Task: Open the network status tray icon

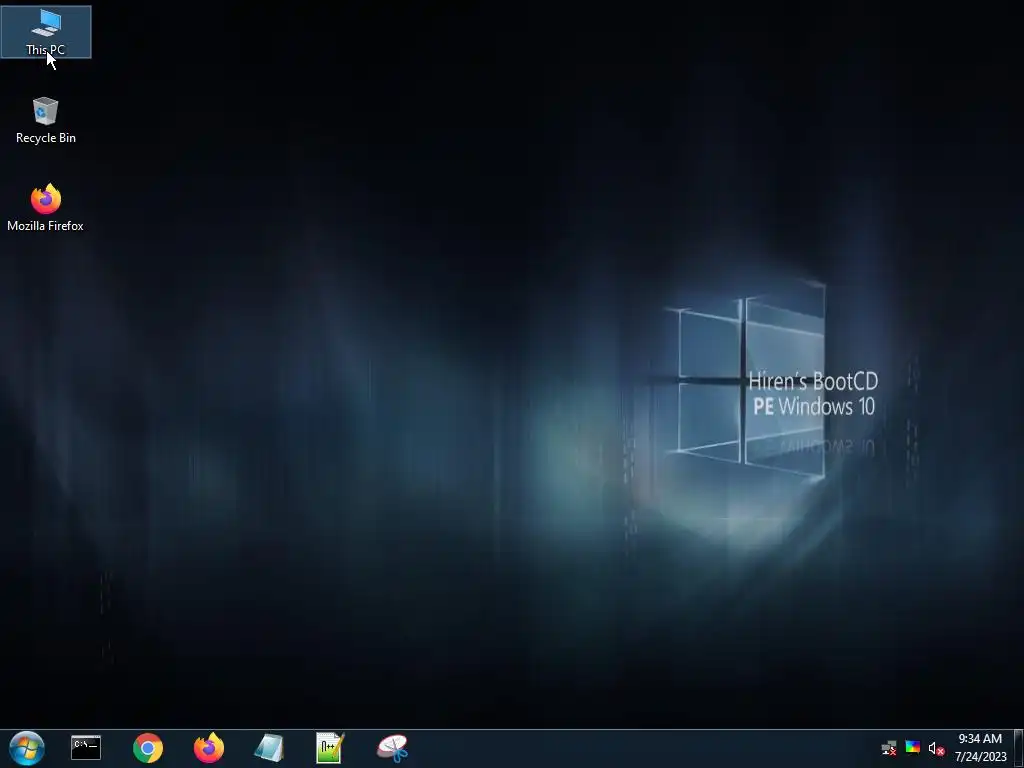Action: coord(889,748)
